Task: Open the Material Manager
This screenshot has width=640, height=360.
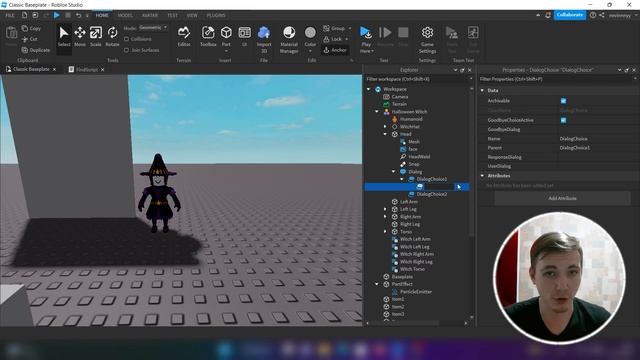Action: pyautogui.click(x=289, y=39)
